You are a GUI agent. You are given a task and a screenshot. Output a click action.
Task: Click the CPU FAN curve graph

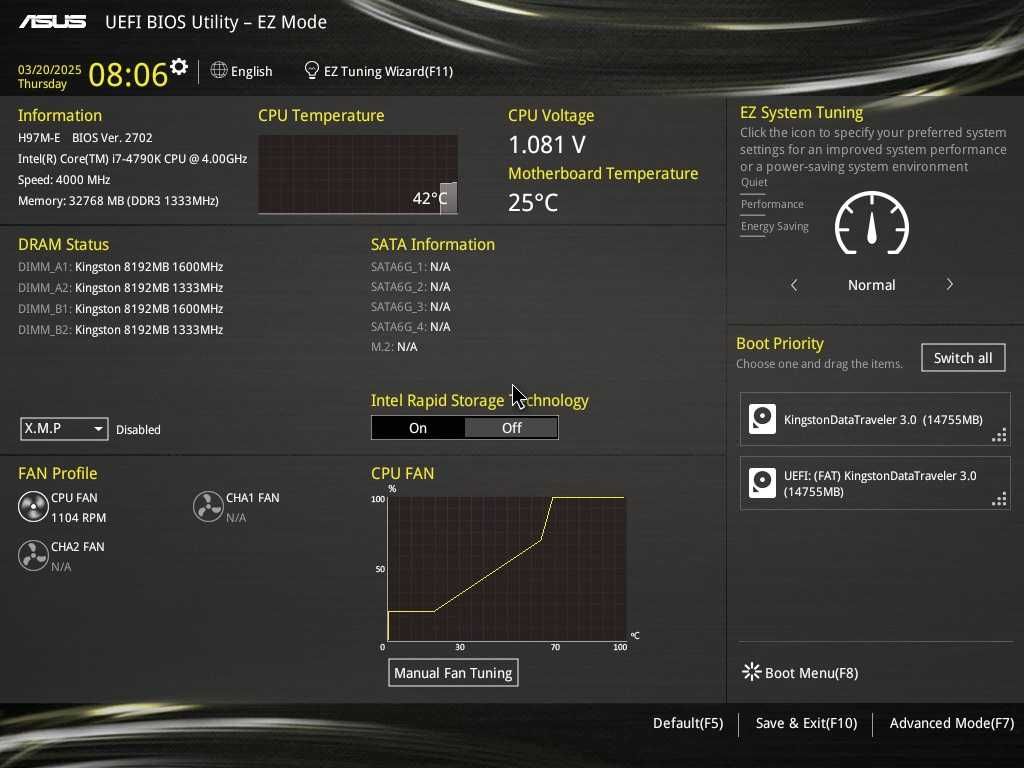[506, 568]
